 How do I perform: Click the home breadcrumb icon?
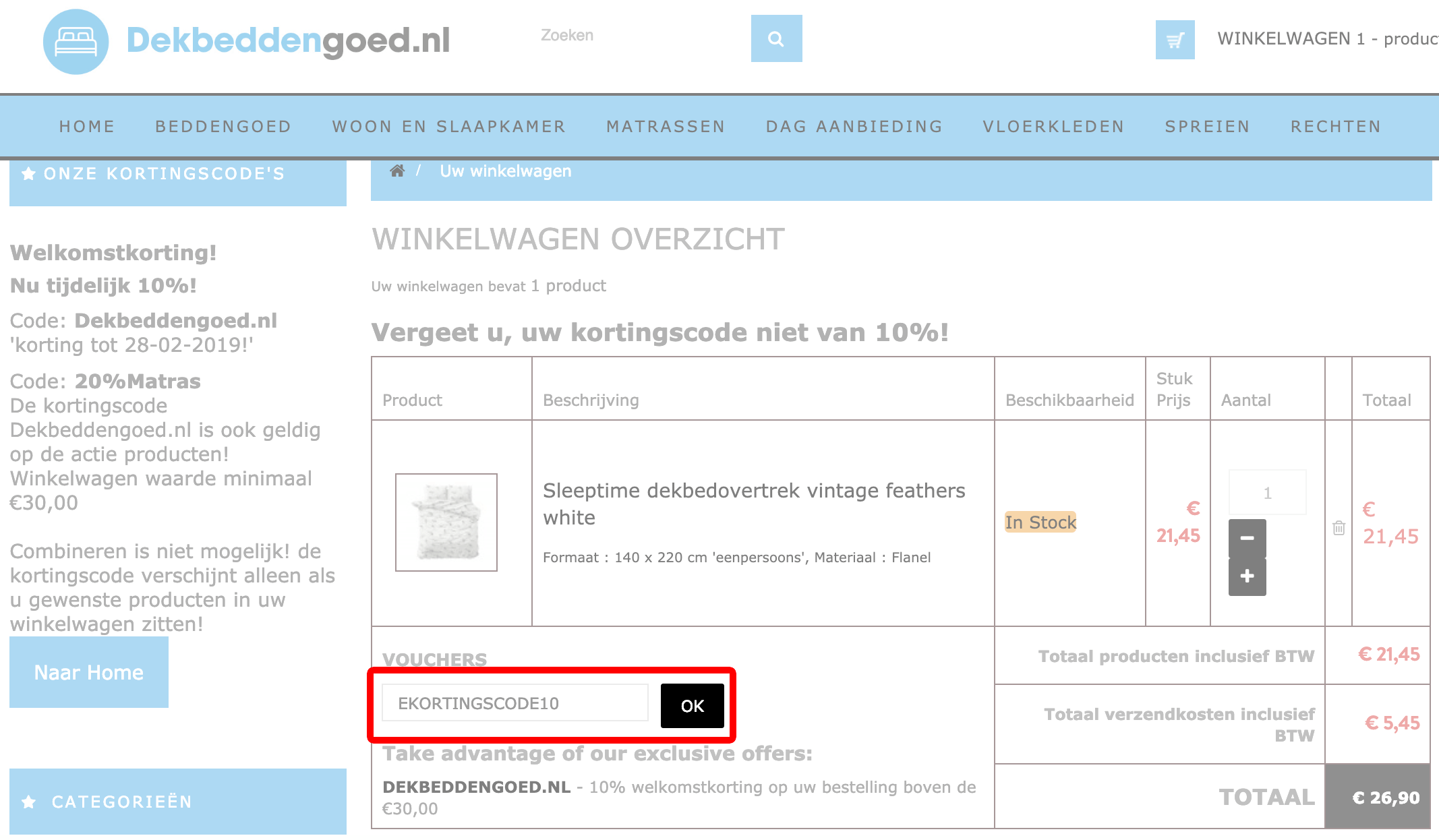pos(397,171)
